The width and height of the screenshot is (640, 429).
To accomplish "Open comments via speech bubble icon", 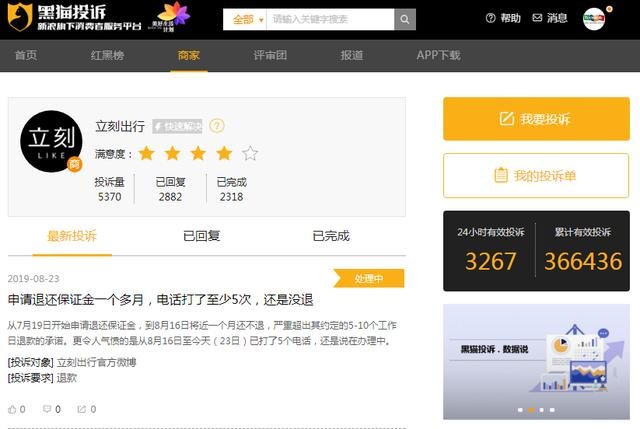I will click(47, 409).
